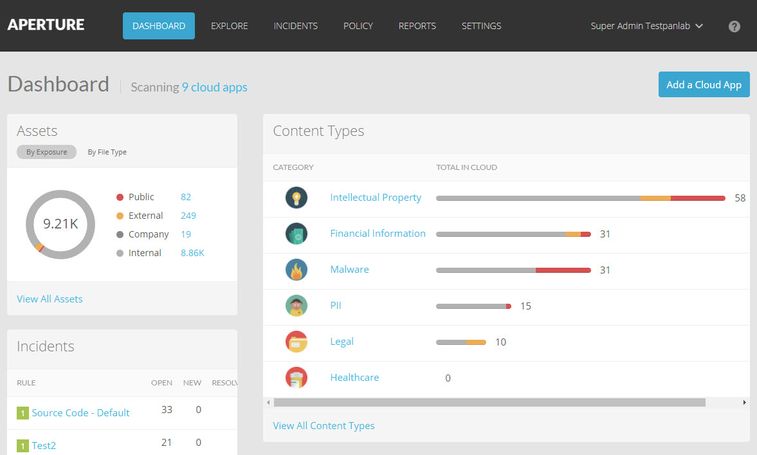Click the CATEGORY column header
The image size is (757, 455).
pyautogui.click(x=293, y=168)
